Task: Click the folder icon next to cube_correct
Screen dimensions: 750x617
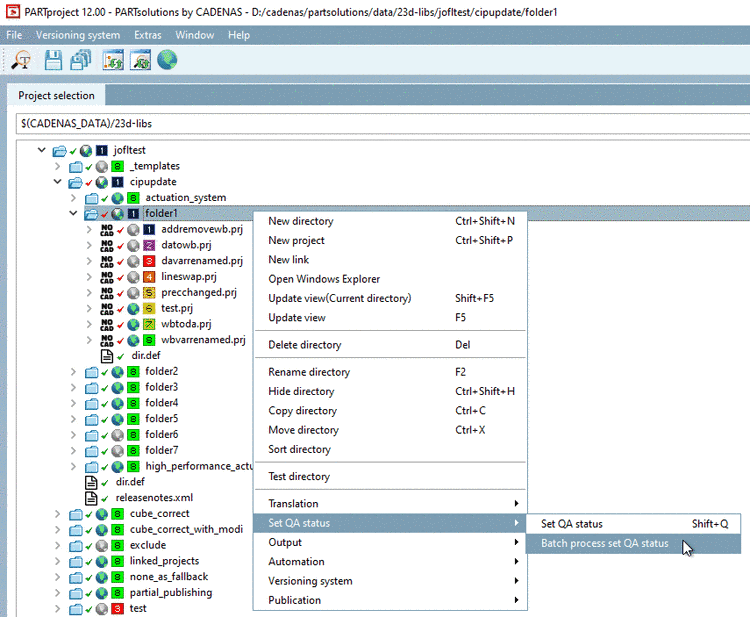Action: pos(76,514)
